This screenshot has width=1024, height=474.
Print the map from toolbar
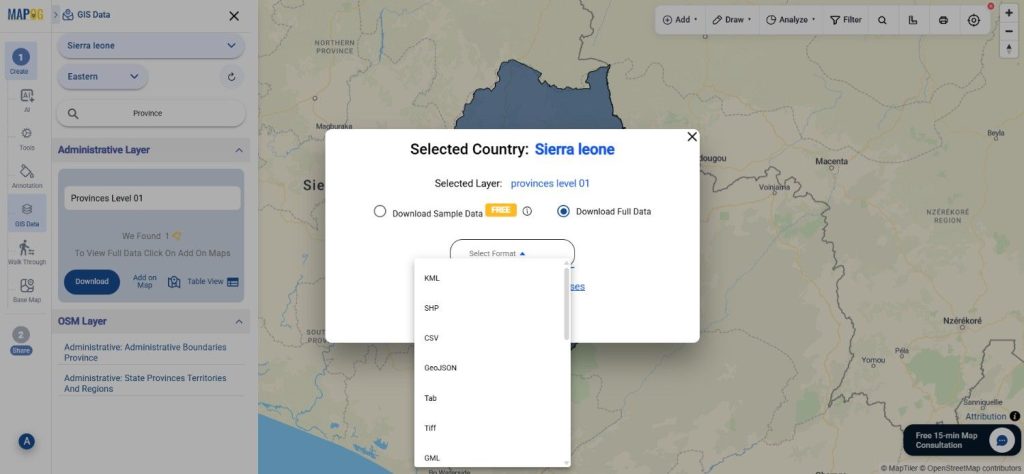(x=943, y=20)
